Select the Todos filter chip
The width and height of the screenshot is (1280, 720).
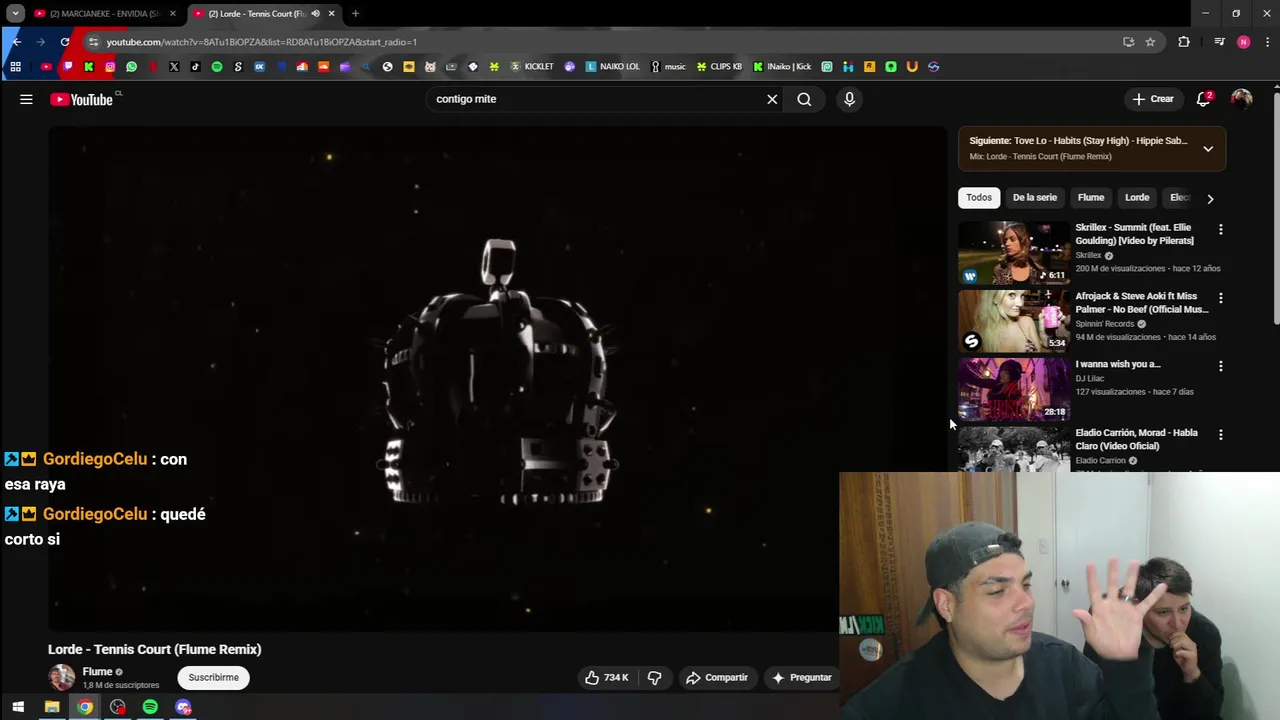click(x=979, y=198)
